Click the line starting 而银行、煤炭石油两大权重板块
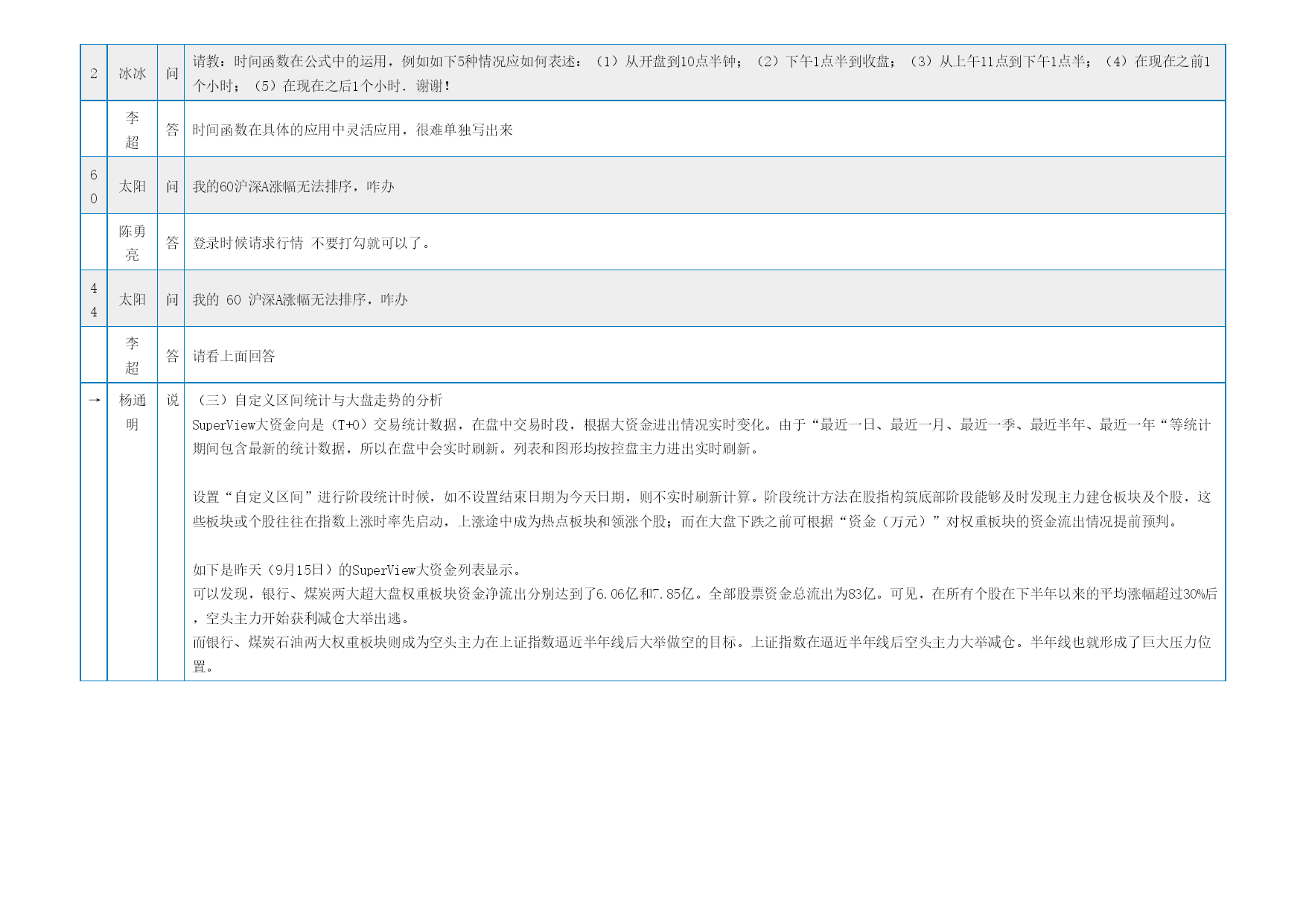 701,642
